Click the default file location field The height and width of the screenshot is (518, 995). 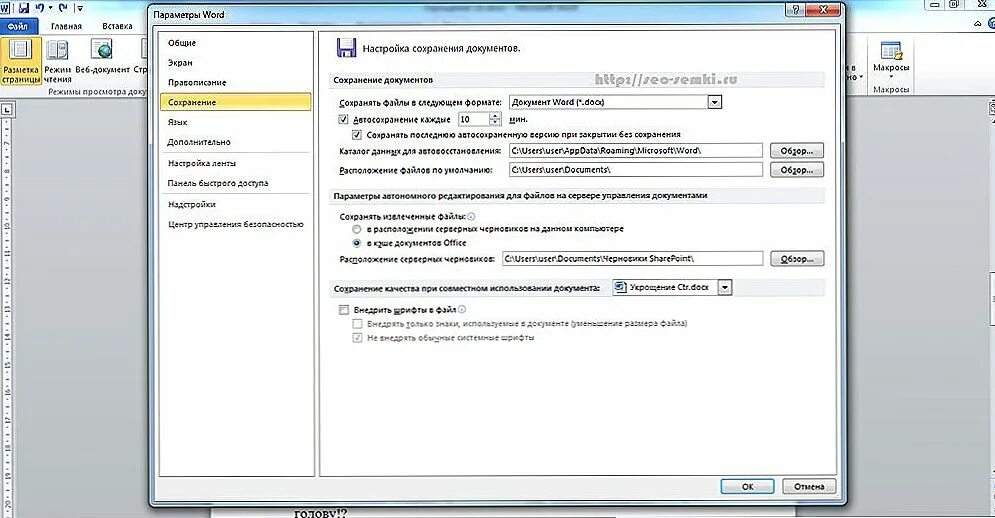[x=636, y=170]
